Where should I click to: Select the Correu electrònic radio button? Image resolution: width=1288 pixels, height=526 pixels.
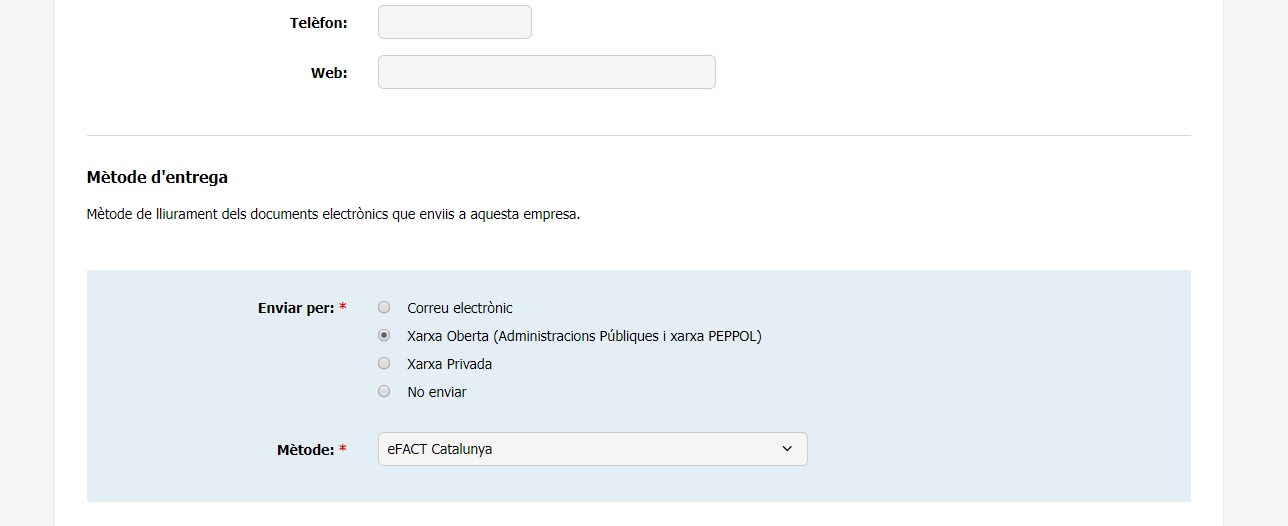tap(384, 307)
